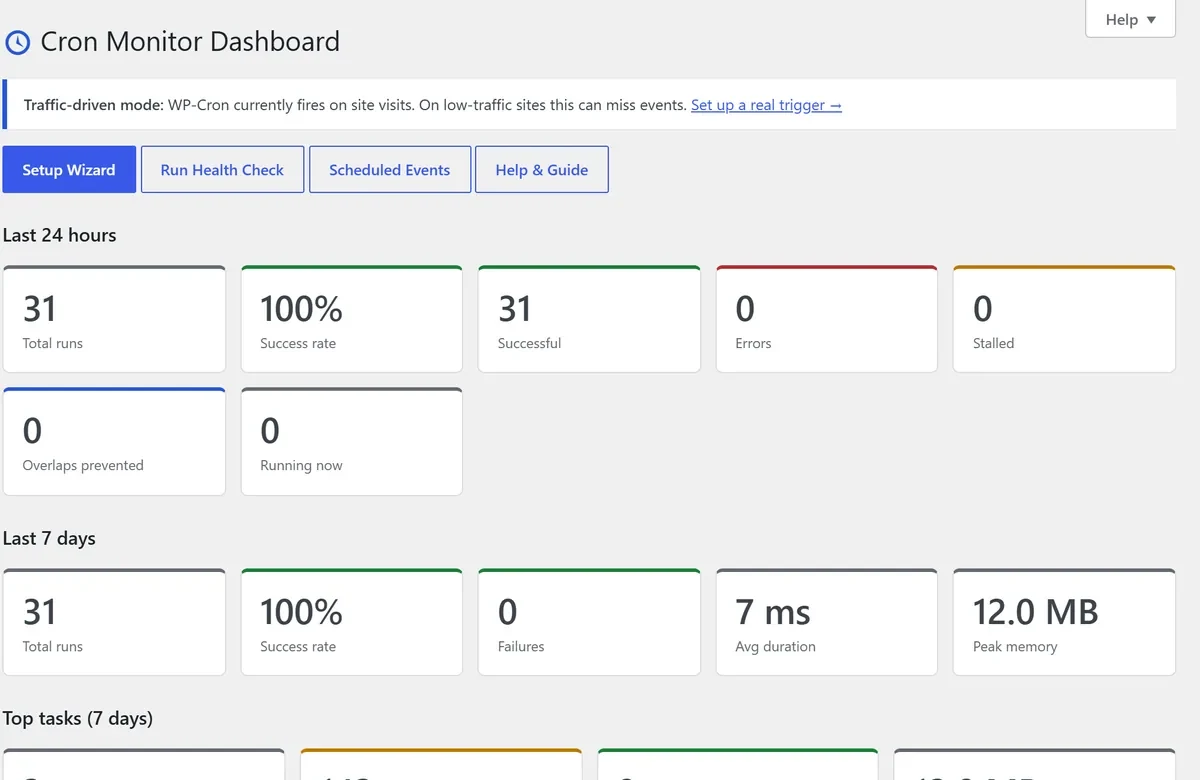Follow the Set up a real trigger link
Screen dimensions: 1200x780
coord(766,105)
